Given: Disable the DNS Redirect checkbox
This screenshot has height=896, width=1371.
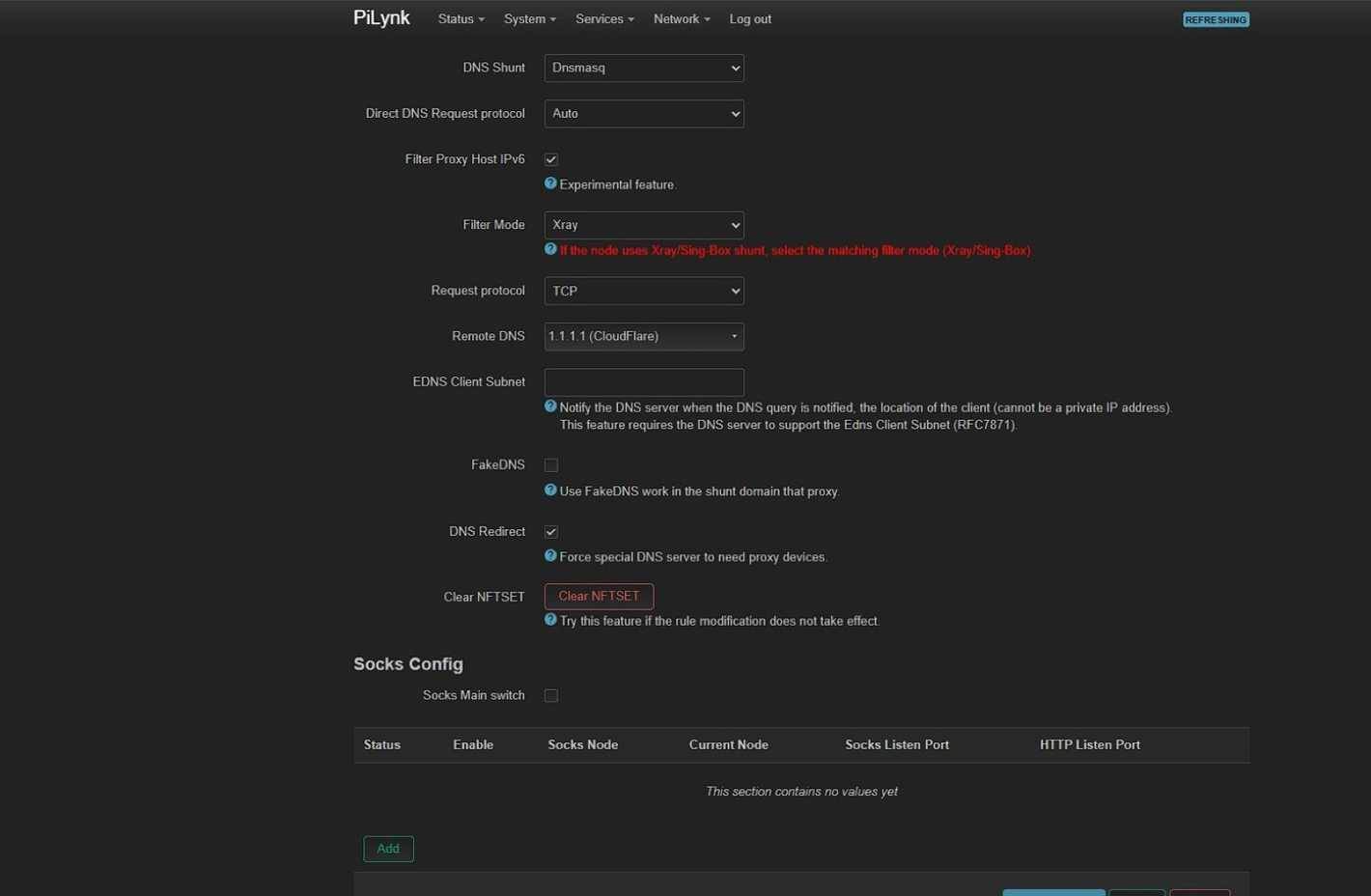Looking at the screenshot, I should 551,532.
